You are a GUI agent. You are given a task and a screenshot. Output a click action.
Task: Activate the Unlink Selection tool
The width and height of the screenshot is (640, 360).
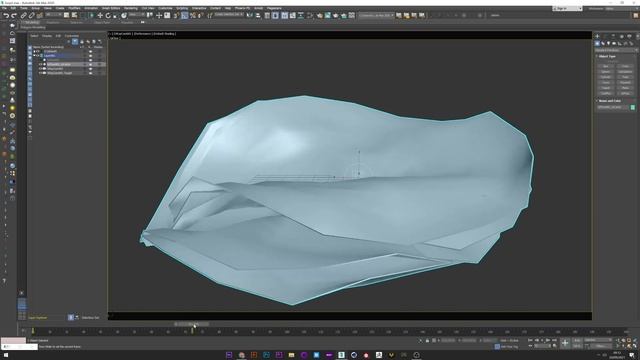(x=31, y=16)
